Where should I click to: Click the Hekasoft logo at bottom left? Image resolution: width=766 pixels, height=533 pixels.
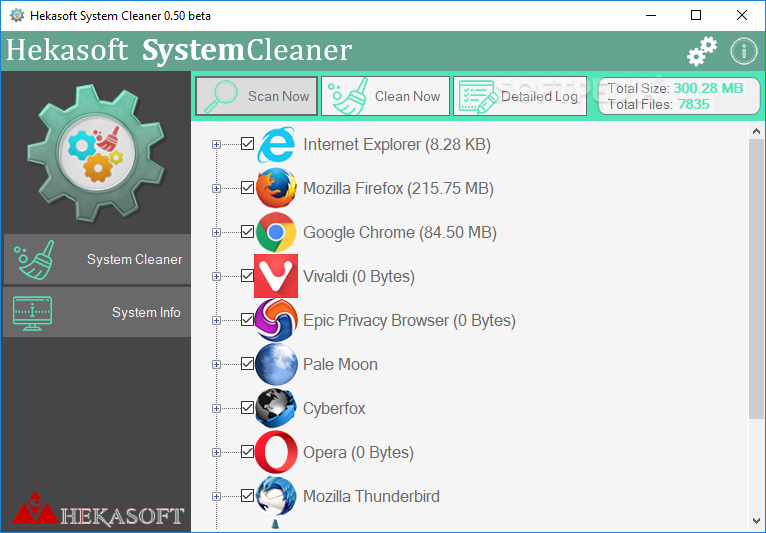pyautogui.click(x=98, y=509)
